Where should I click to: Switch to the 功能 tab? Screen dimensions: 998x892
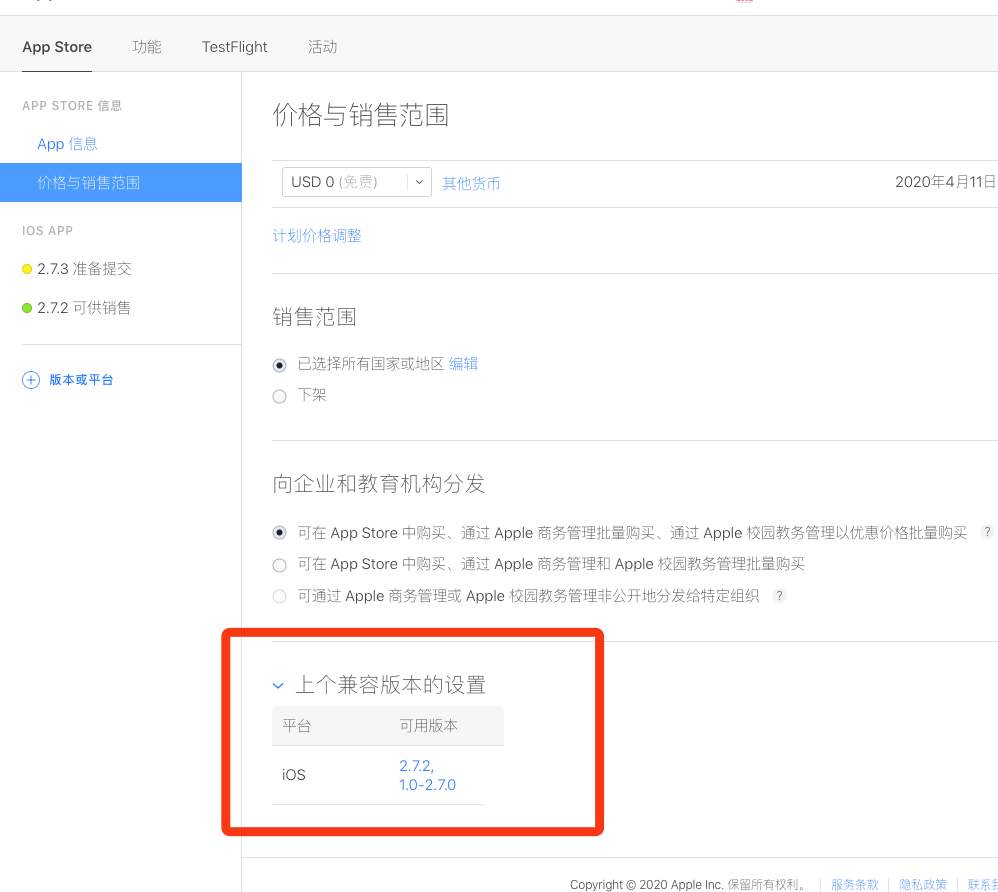point(147,46)
